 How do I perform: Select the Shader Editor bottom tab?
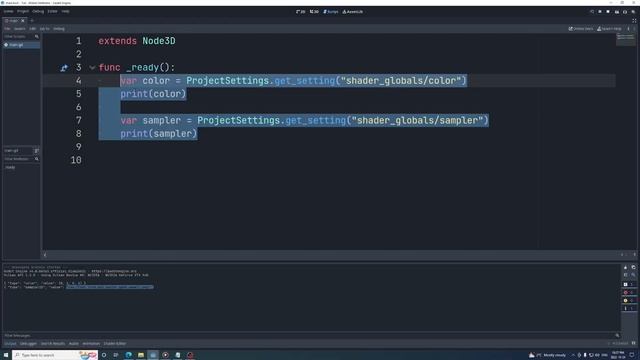[x=115, y=344]
